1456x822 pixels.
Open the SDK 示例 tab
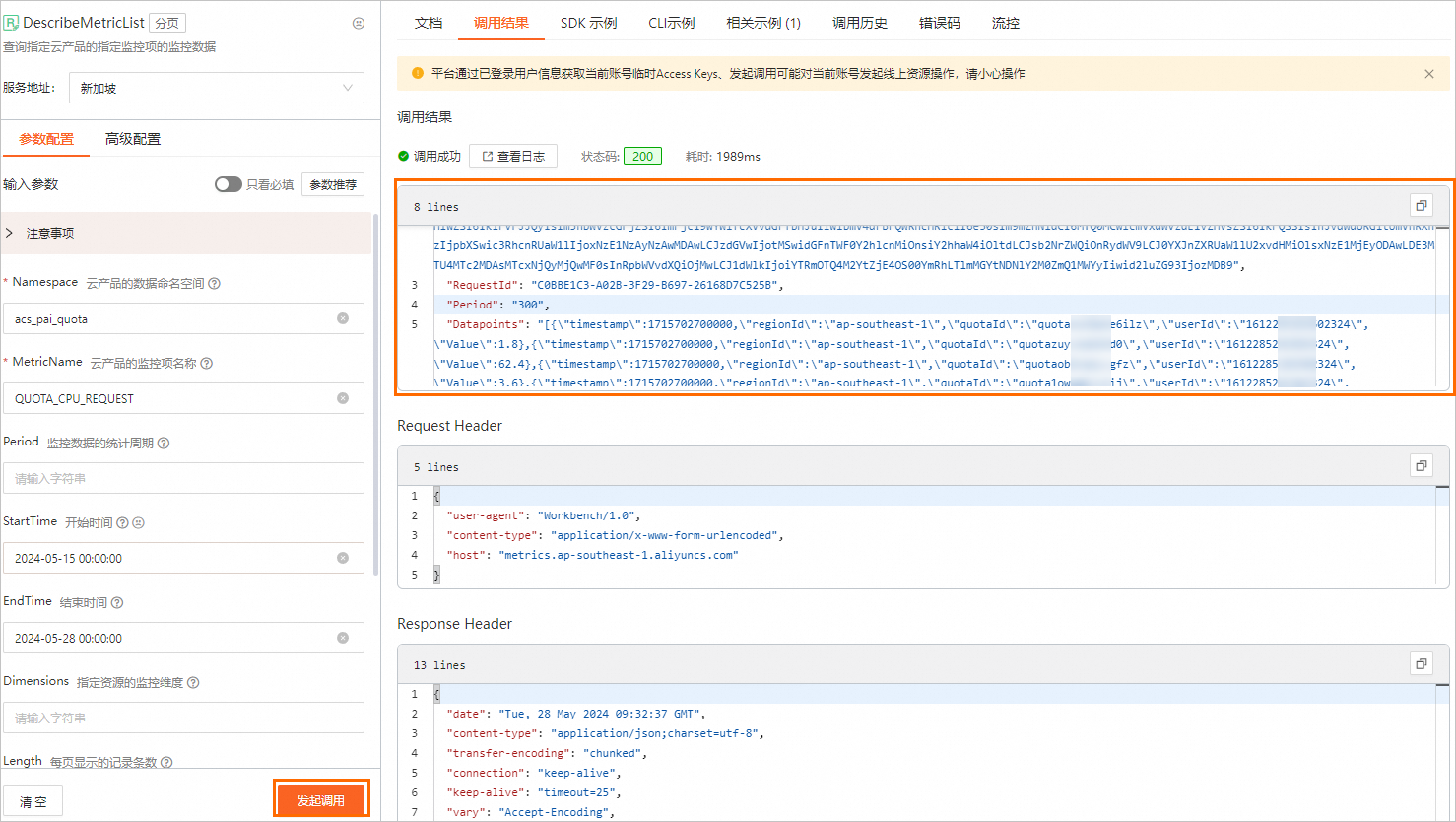(589, 23)
